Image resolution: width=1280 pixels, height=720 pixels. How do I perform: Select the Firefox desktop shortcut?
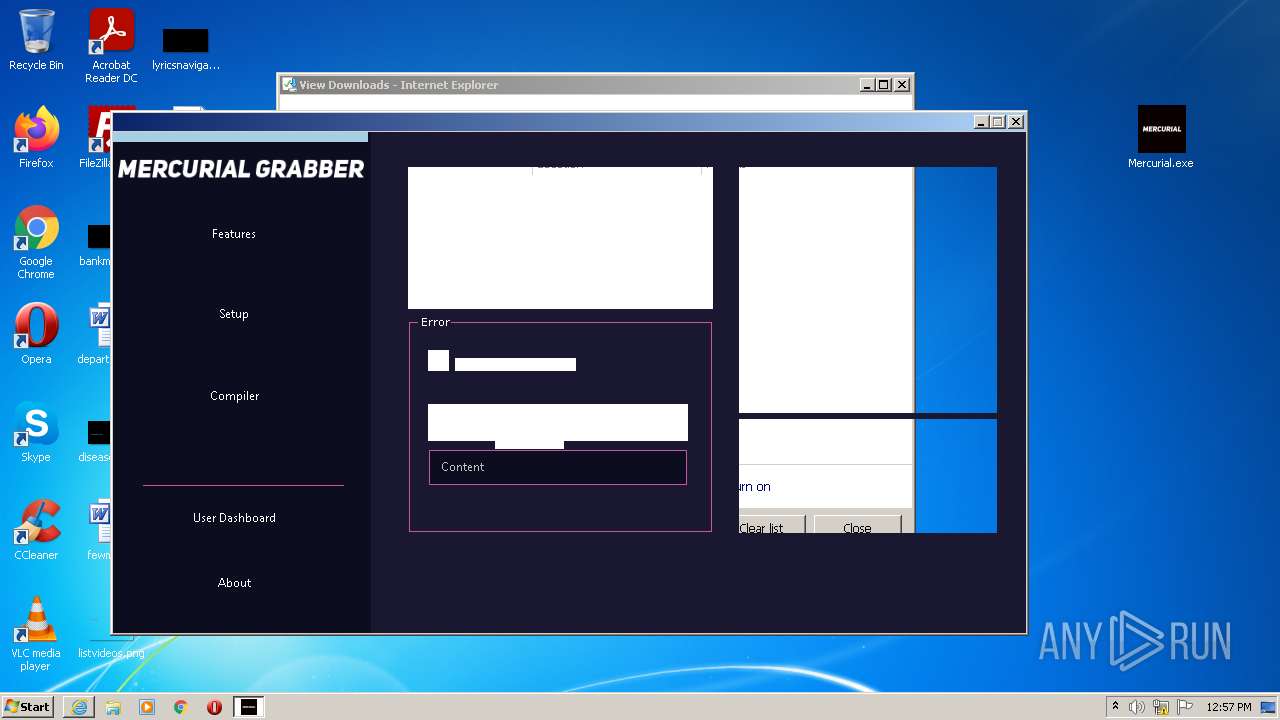[x=36, y=137]
